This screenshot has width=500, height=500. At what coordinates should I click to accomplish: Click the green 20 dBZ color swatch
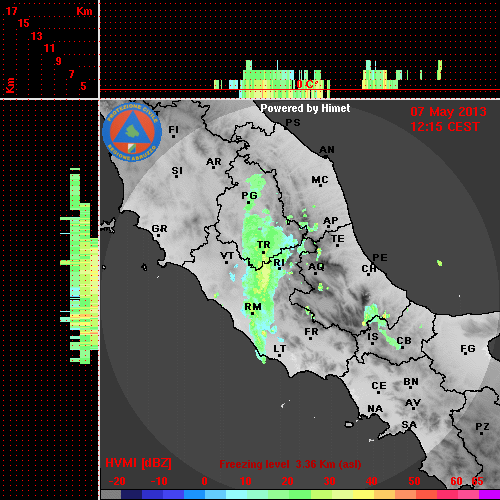click(x=279, y=494)
